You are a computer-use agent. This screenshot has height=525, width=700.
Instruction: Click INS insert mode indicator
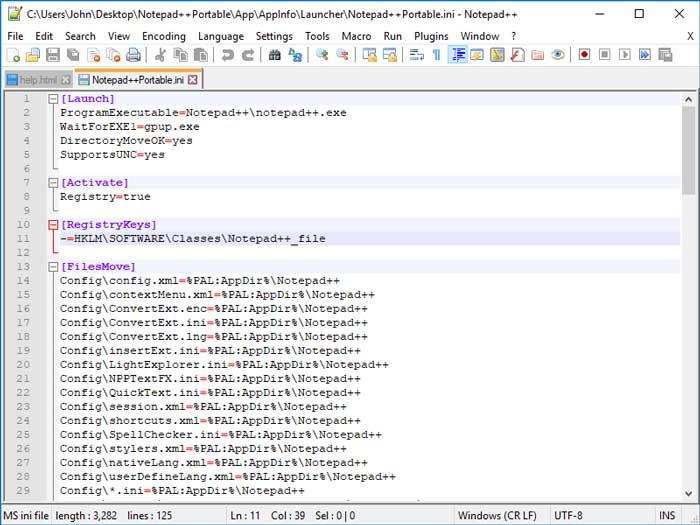(667, 516)
